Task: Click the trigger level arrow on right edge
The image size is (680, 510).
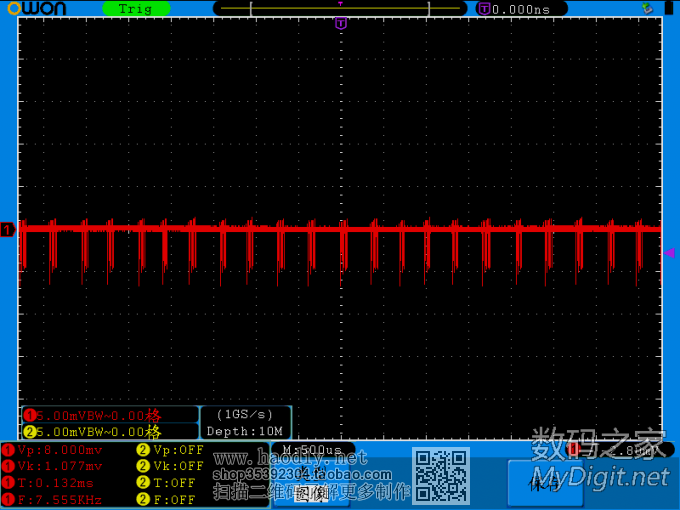Action: [669, 254]
